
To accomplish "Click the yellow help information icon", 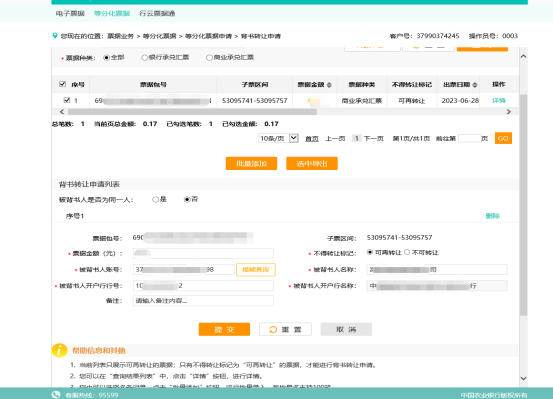I will click(x=59, y=350).
